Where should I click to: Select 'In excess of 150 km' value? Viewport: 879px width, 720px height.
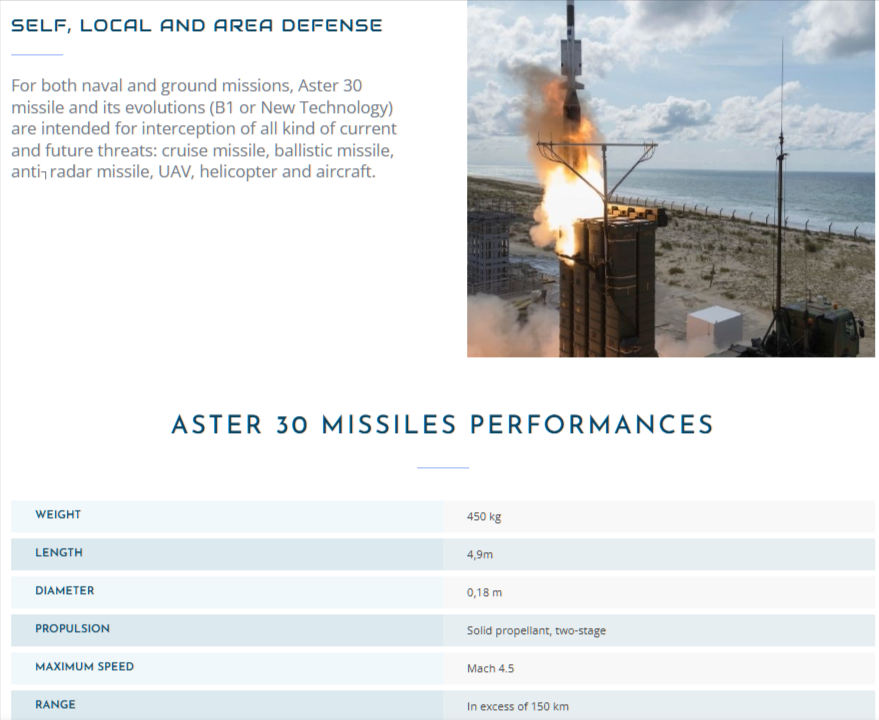tap(518, 707)
